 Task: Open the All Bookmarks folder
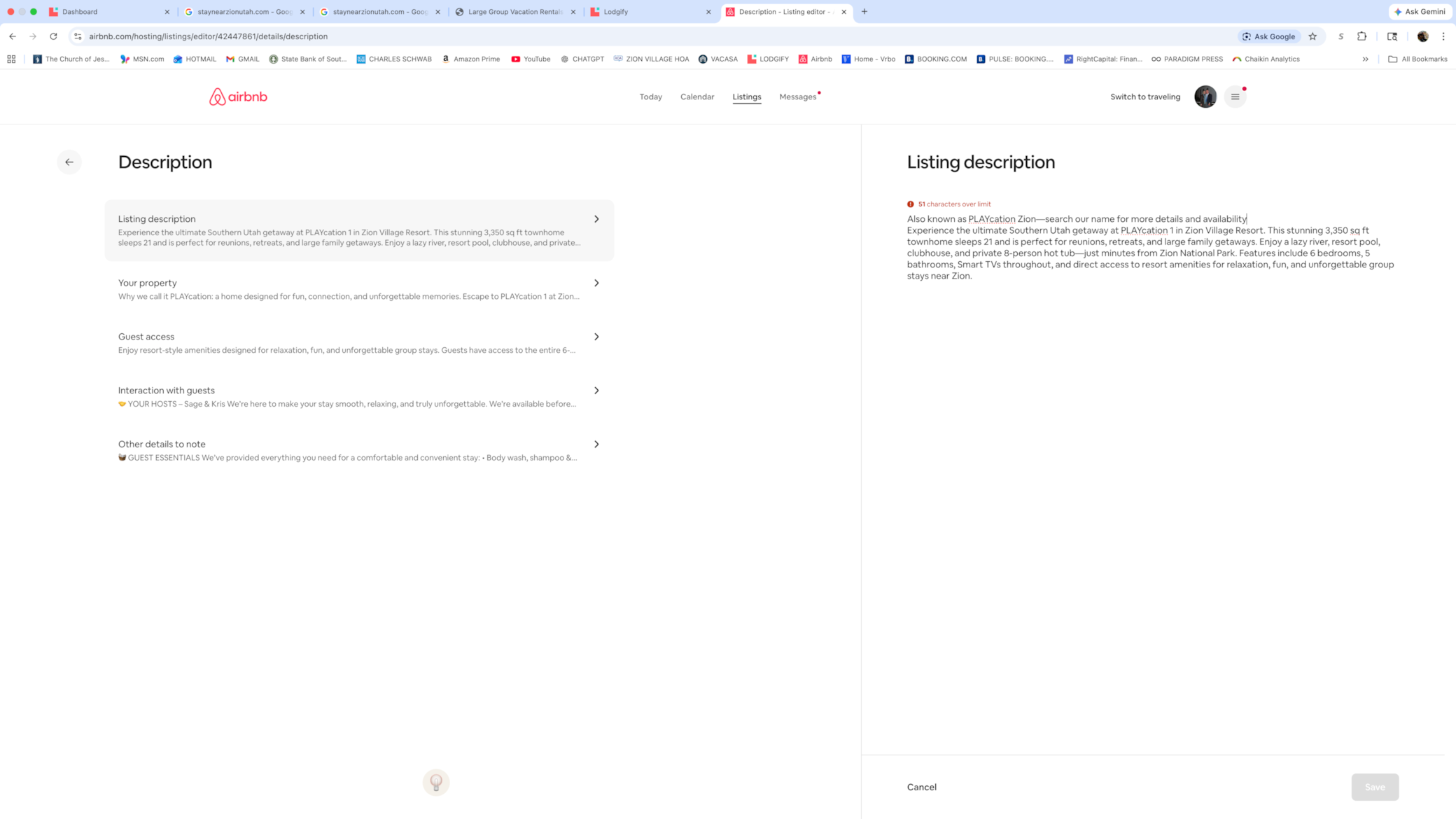[1417, 59]
